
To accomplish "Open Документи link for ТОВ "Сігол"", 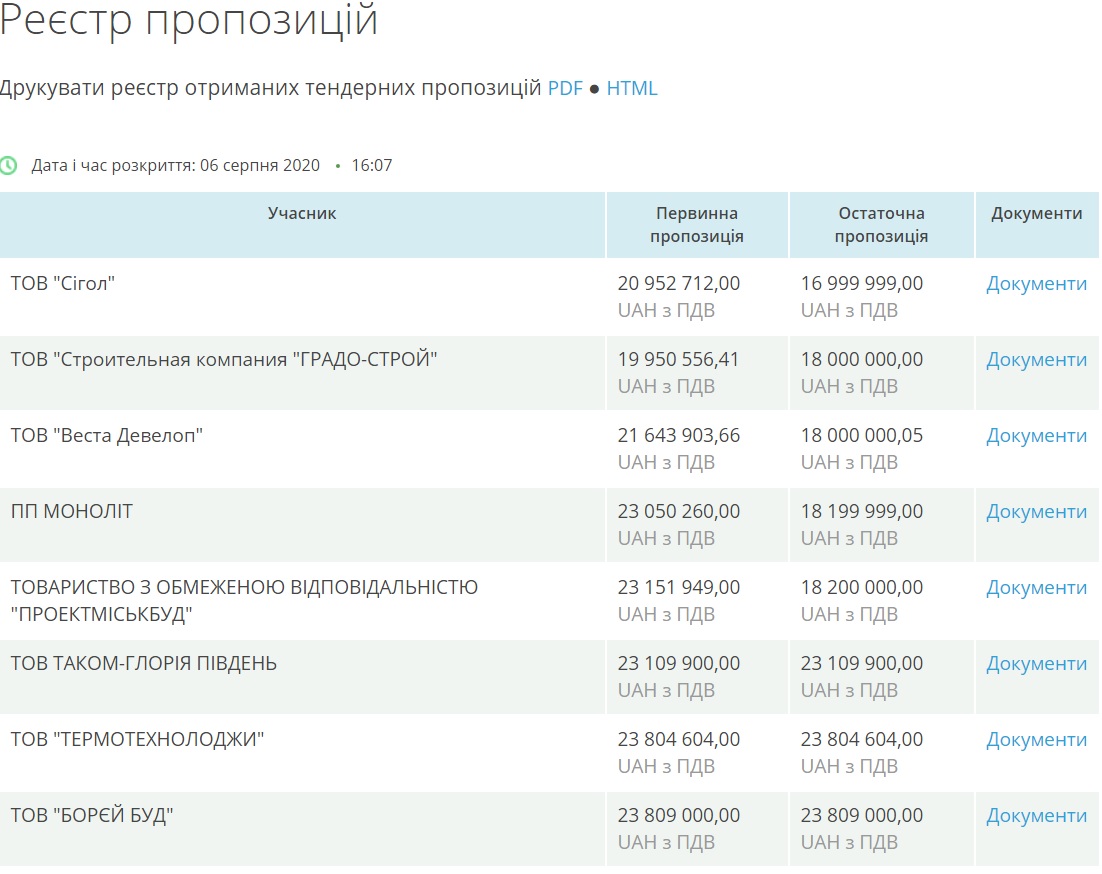I will click(x=1037, y=284).
